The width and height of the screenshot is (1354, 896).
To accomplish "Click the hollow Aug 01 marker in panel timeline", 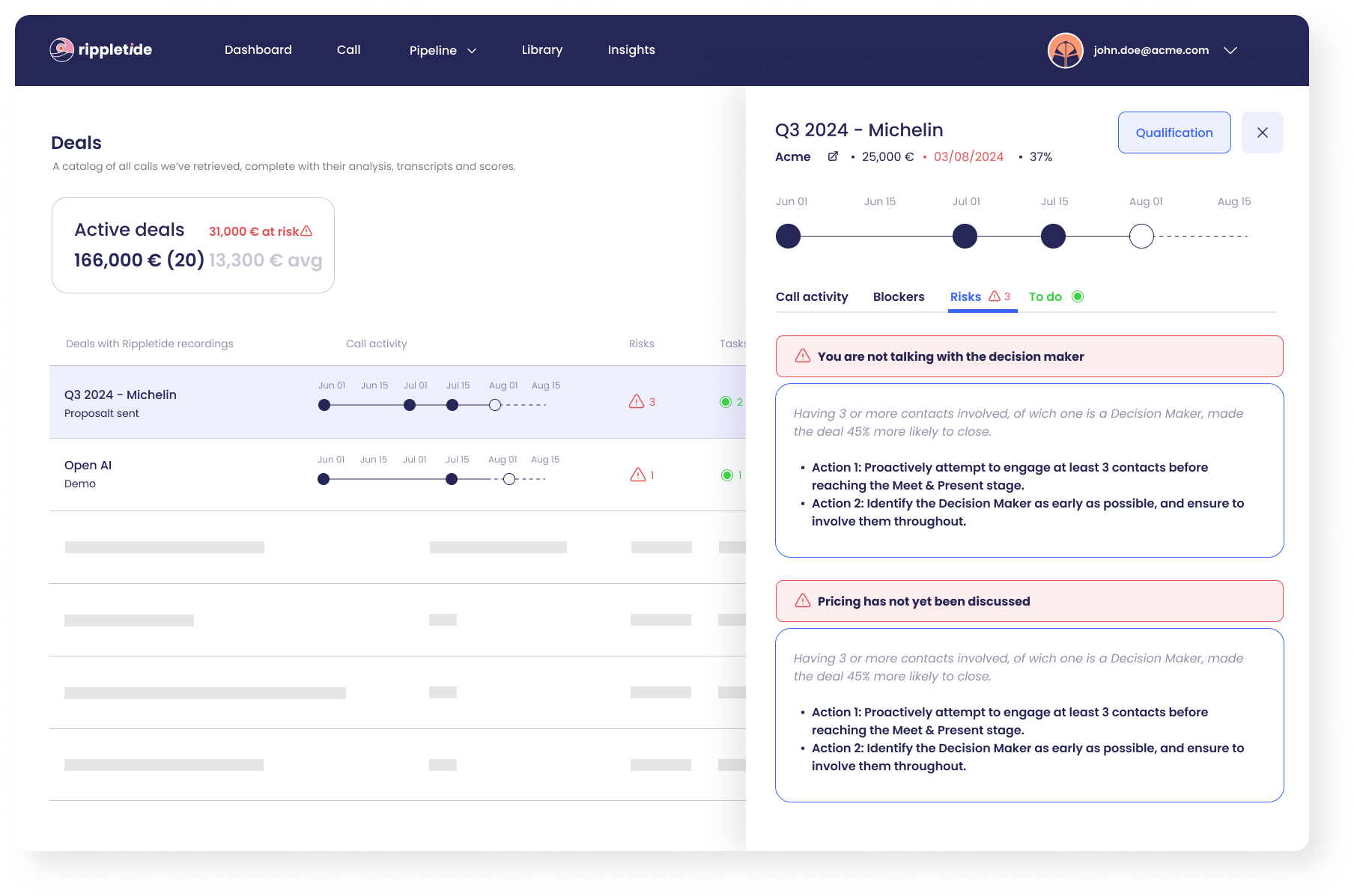I will [x=1141, y=236].
